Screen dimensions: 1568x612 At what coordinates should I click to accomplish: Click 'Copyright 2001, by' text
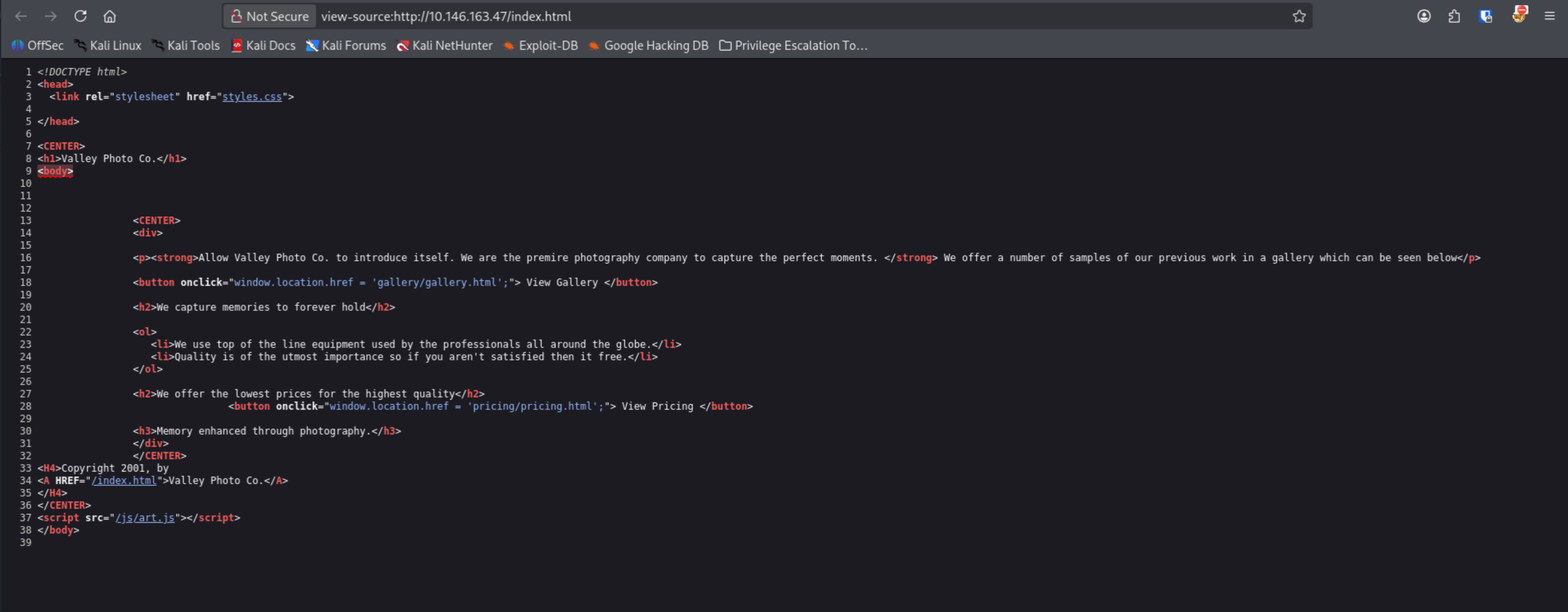[x=115, y=468]
